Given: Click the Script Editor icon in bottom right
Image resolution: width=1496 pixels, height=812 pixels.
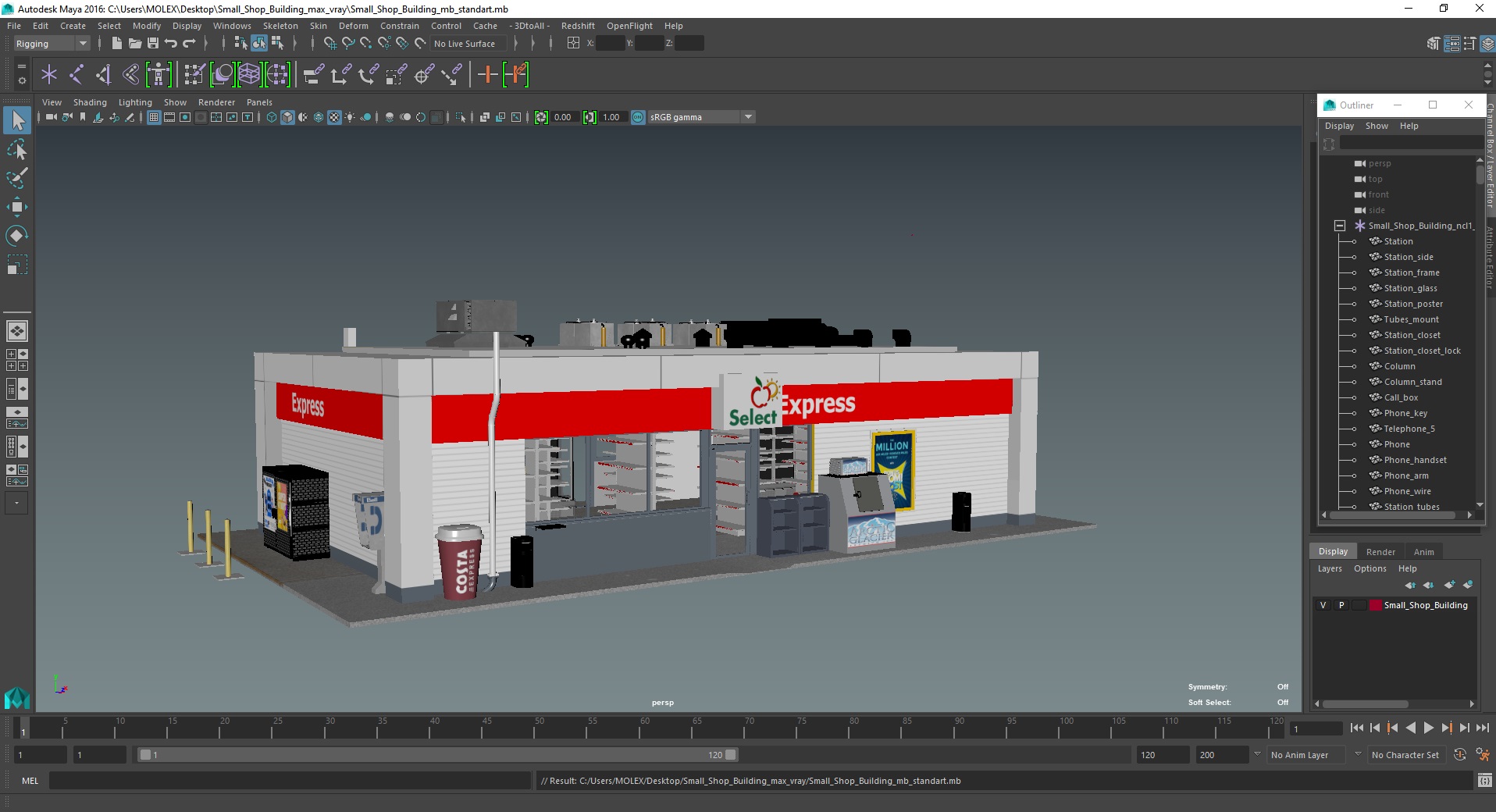Looking at the screenshot, I should (x=1485, y=780).
